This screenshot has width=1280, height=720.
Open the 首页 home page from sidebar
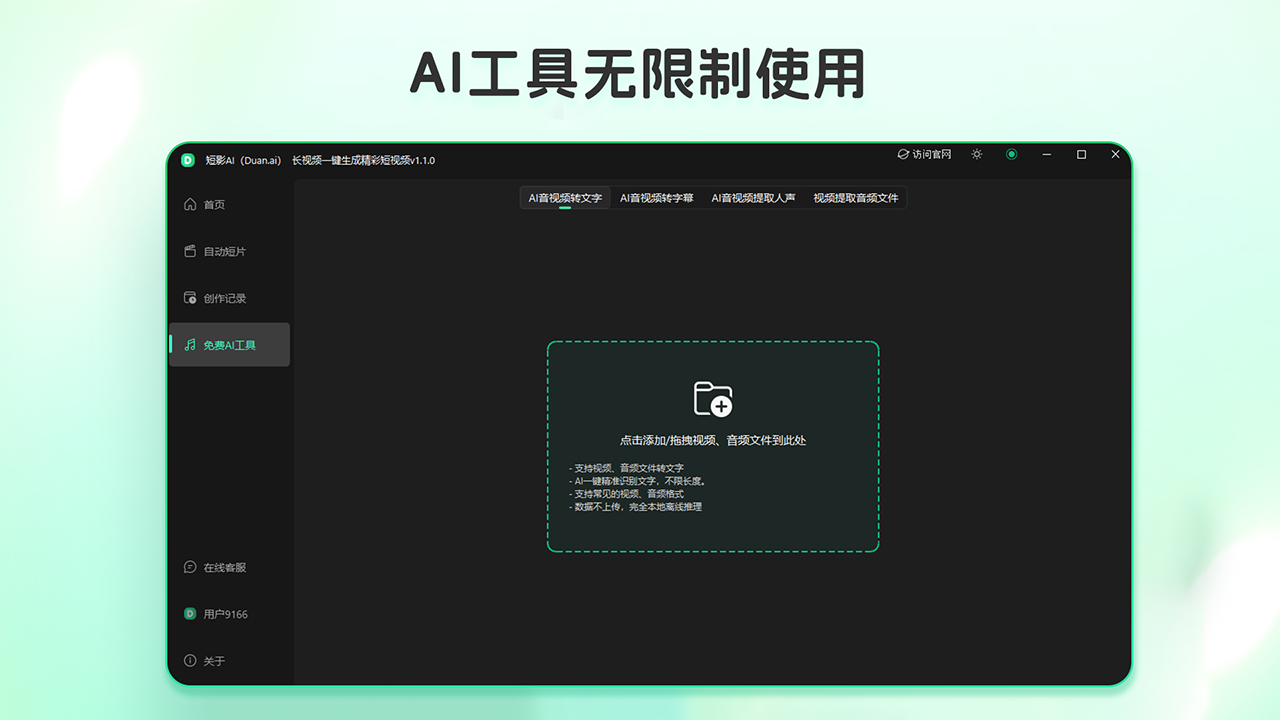tap(213, 204)
